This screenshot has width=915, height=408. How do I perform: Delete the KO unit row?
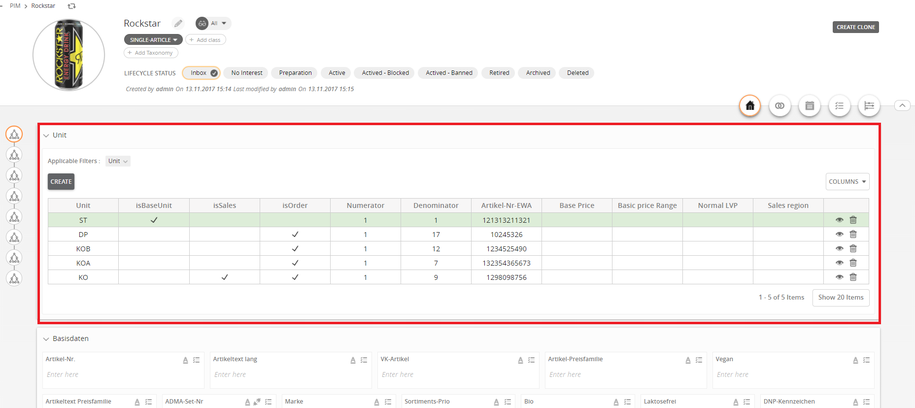click(853, 277)
